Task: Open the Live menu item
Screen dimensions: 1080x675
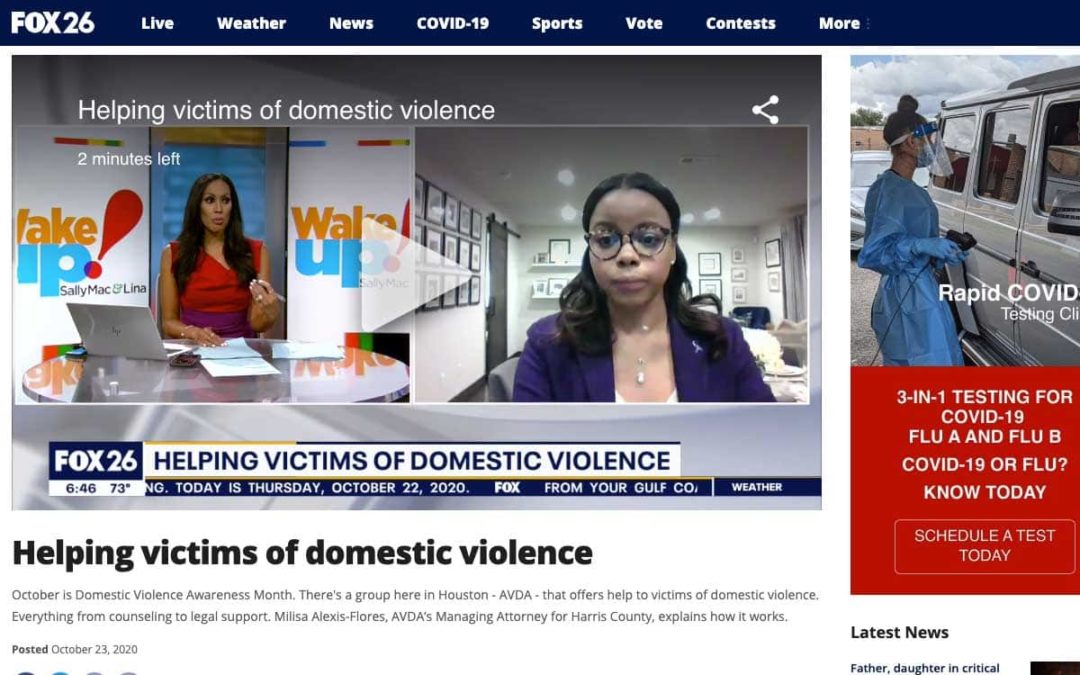Action: point(157,23)
